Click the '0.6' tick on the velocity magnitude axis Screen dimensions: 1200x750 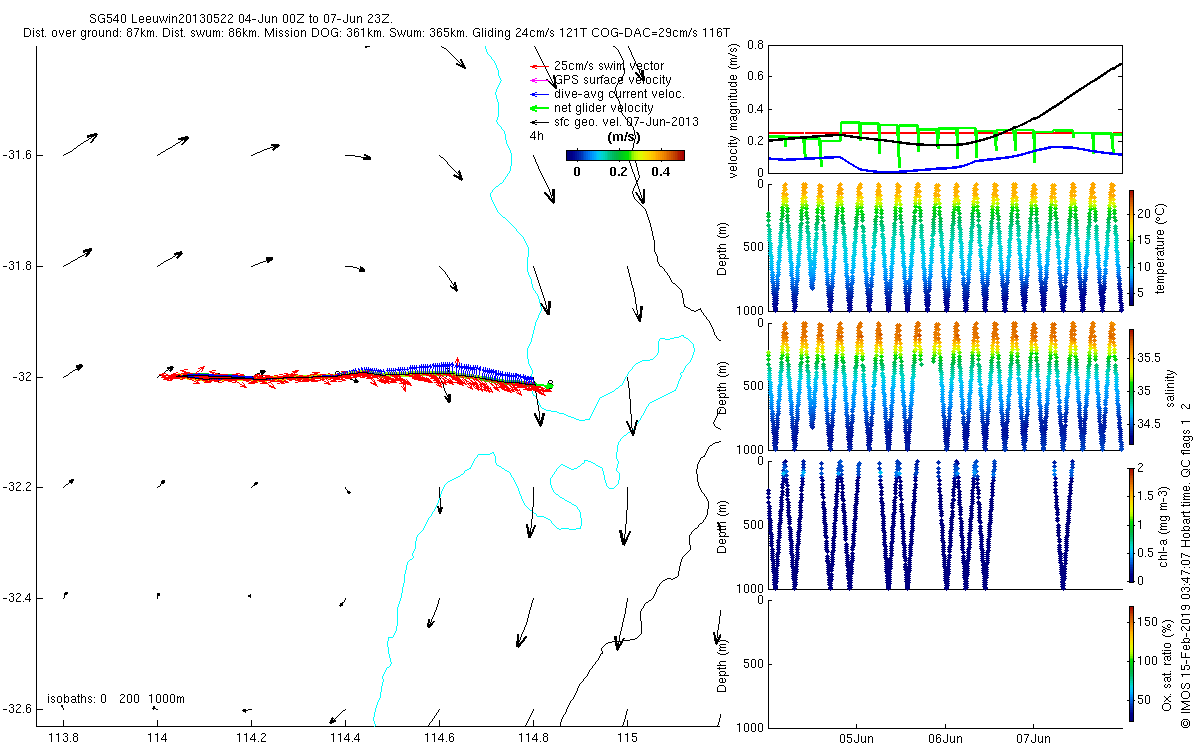click(756, 77)
